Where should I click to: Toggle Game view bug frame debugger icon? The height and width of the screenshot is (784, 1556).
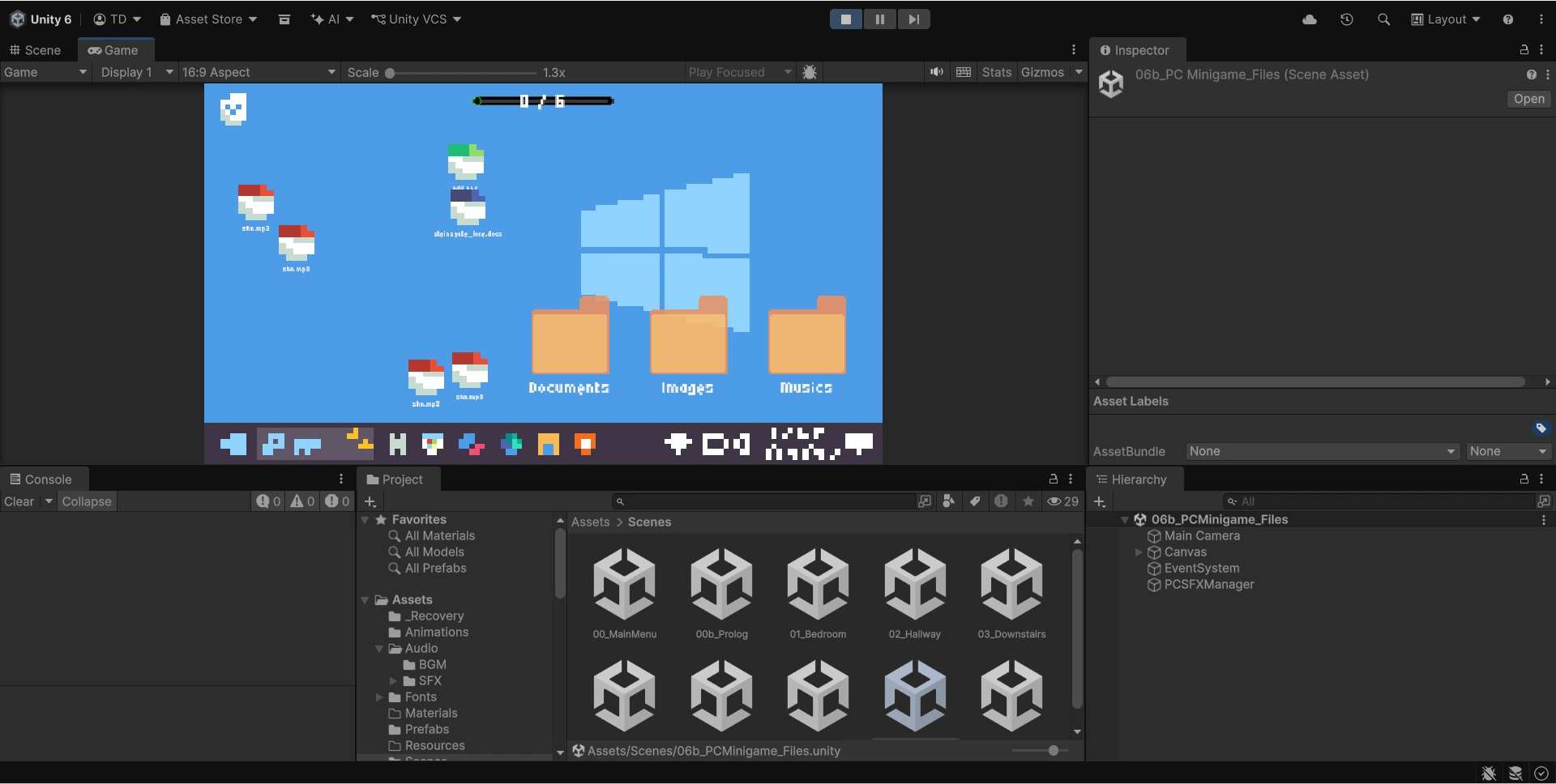(810, 72)
